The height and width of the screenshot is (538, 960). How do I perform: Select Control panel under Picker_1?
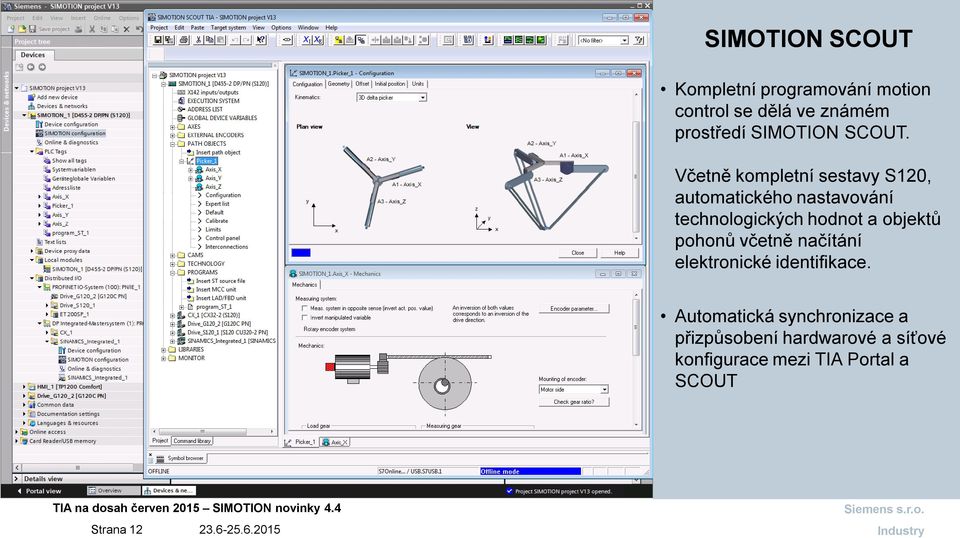(x=223, y=238)
